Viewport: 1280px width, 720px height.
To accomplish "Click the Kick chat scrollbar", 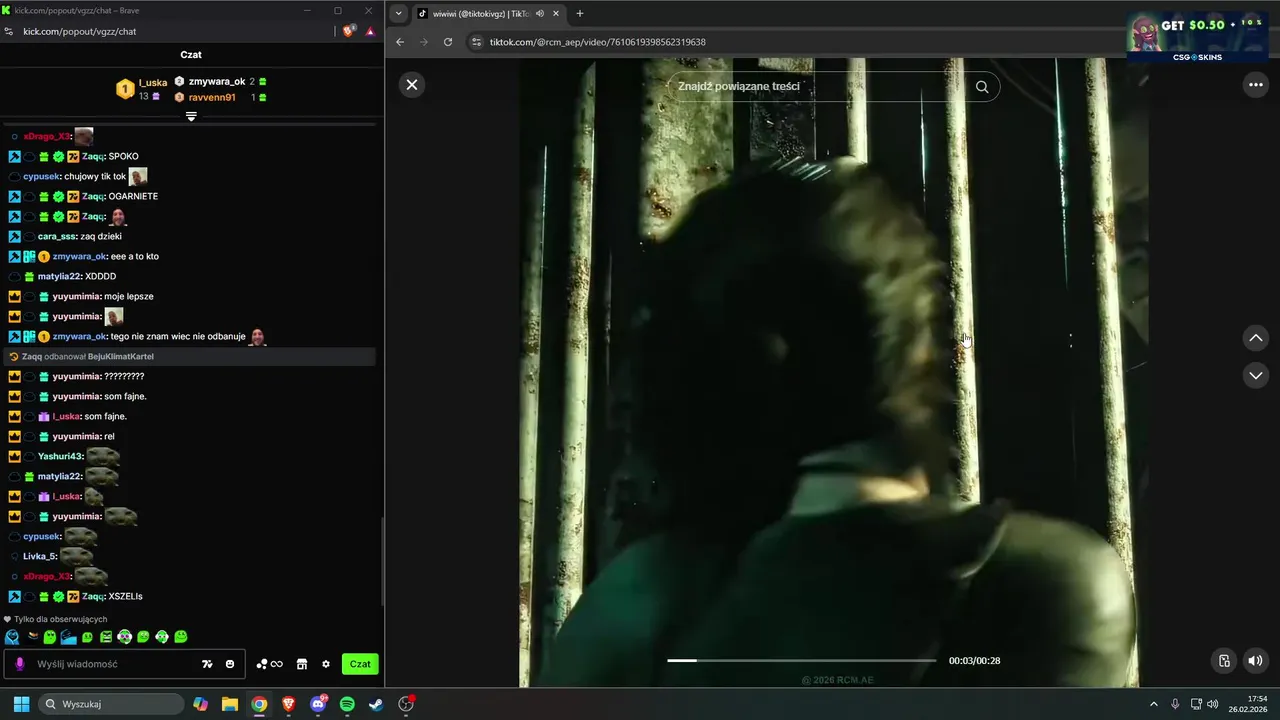I will tap(383, 560).
